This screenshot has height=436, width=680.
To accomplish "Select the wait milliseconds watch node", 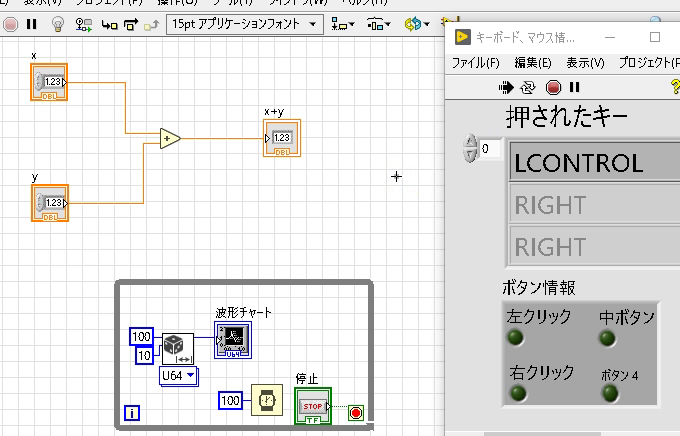I will point(267,400).
